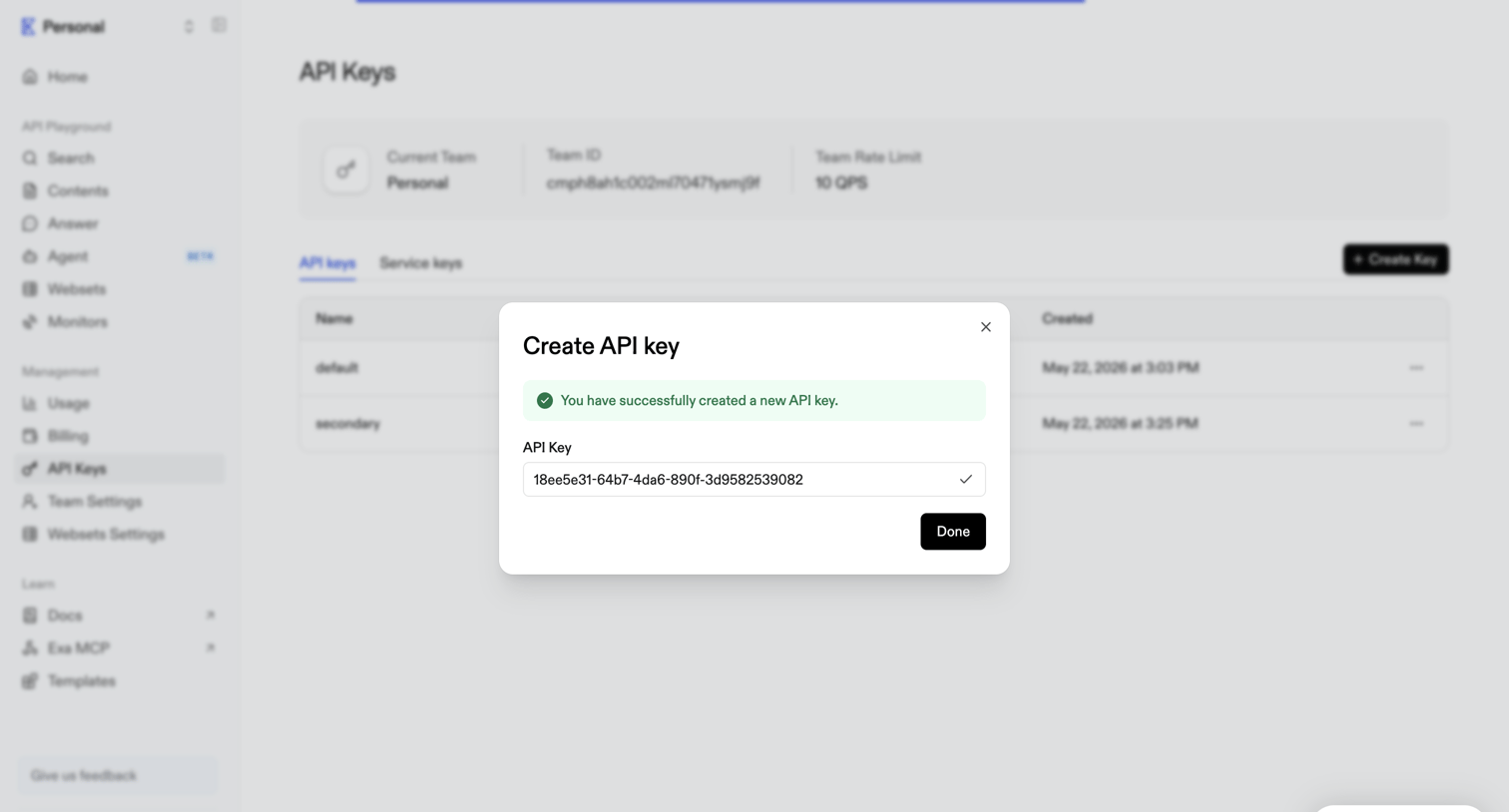
Task: Click the 10 QPS rate limit value
Action: [841, 184]
